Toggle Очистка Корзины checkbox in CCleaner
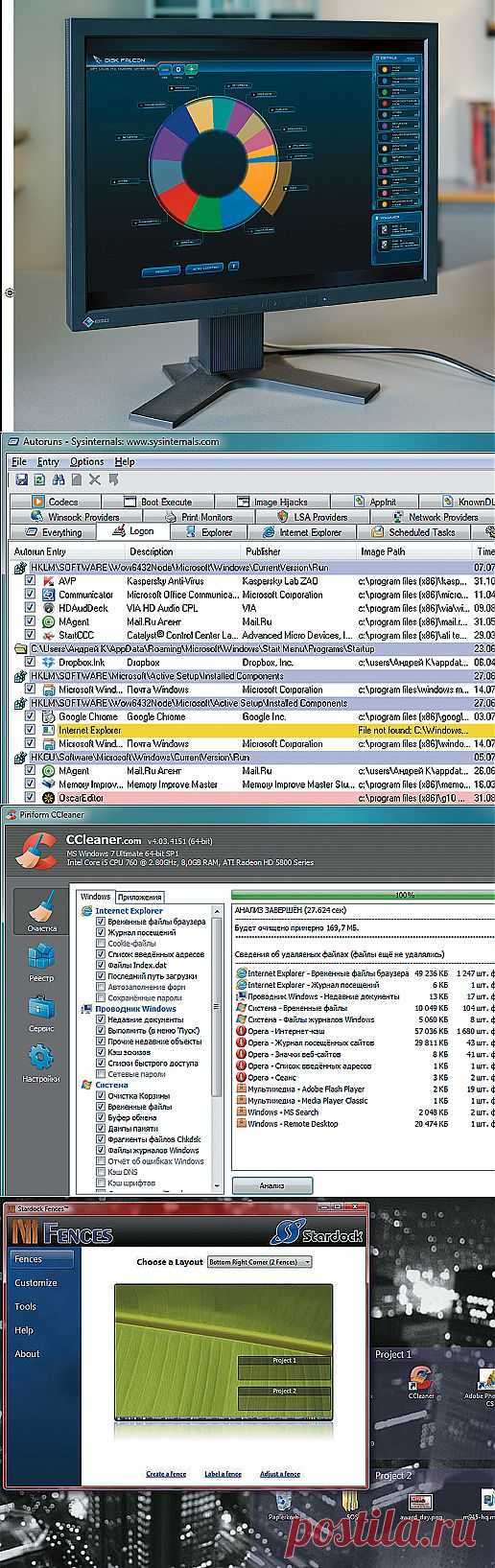The width and height of the screenshot is (495, 1568). tap(101, 1096)
